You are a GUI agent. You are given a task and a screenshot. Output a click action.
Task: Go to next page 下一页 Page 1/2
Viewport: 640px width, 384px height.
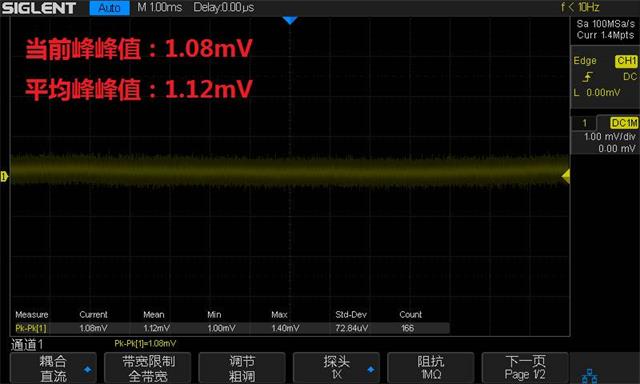[x=525, y=368]
